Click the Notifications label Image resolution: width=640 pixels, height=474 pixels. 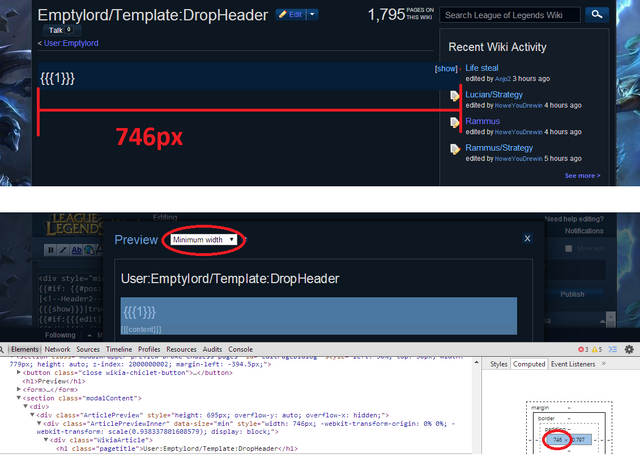(x=584, y=231)
